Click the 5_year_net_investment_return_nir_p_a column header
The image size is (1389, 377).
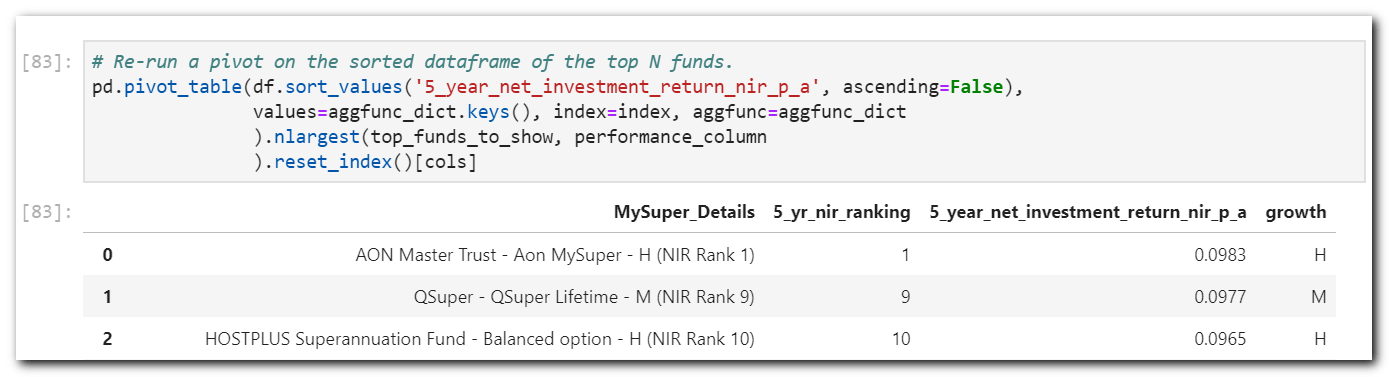(1088, 212)
